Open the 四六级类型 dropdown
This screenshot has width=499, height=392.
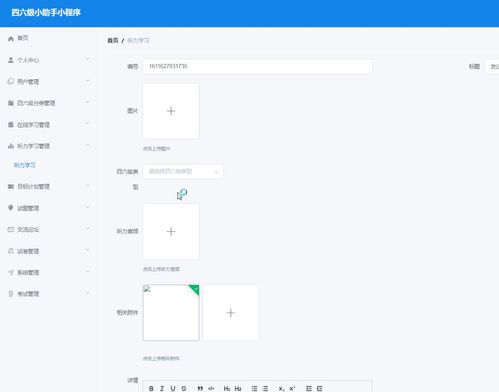click(183, 172)
